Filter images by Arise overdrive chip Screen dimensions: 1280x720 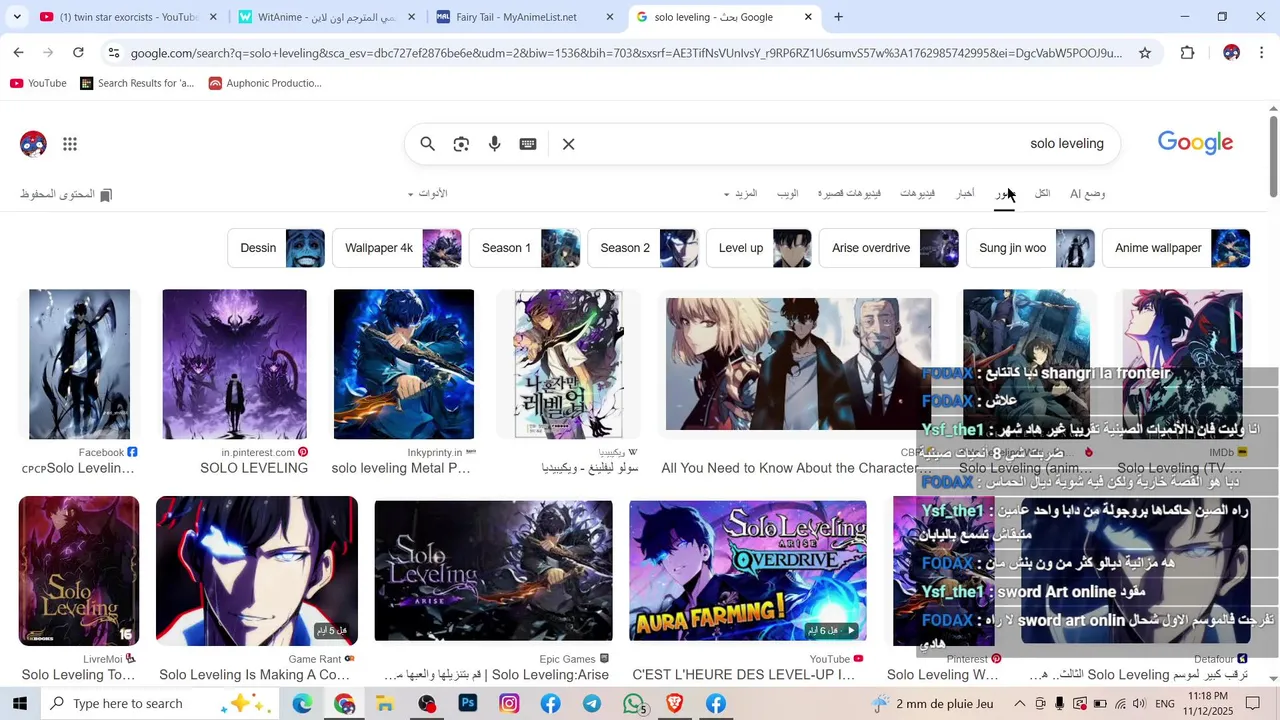(x=889, y=248)
